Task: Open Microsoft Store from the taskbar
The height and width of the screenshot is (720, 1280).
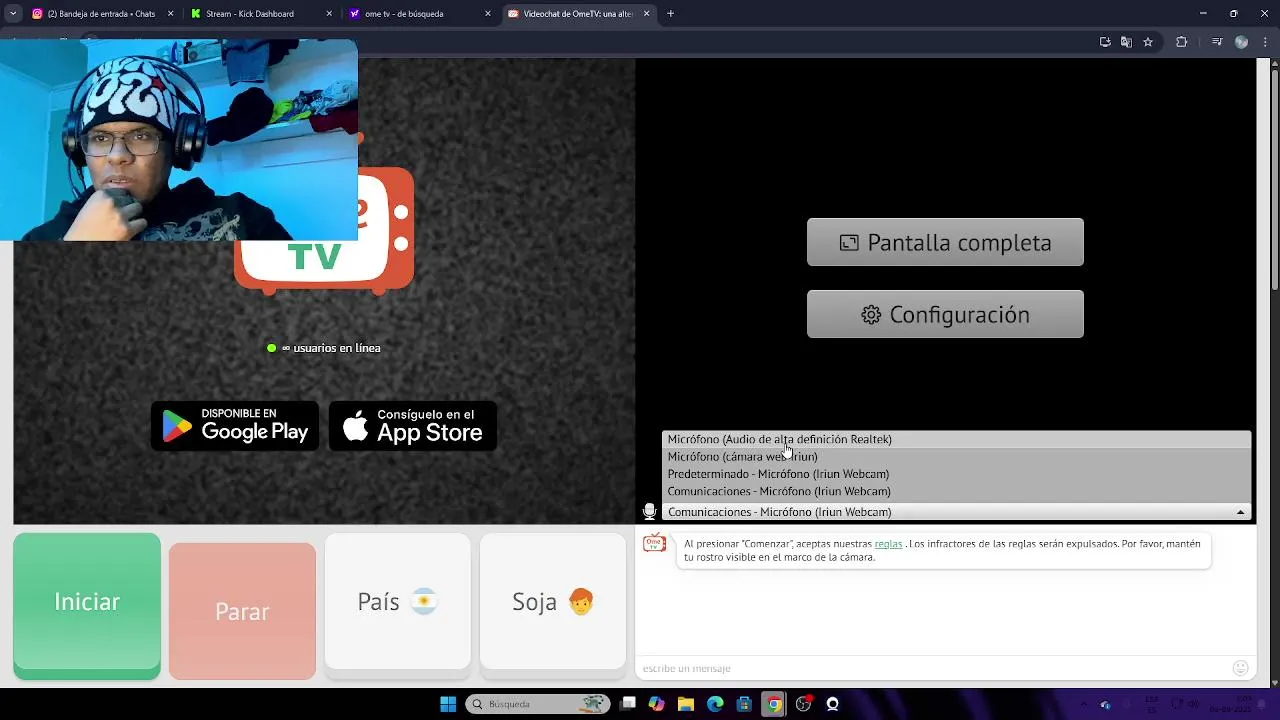Action: 745,704
